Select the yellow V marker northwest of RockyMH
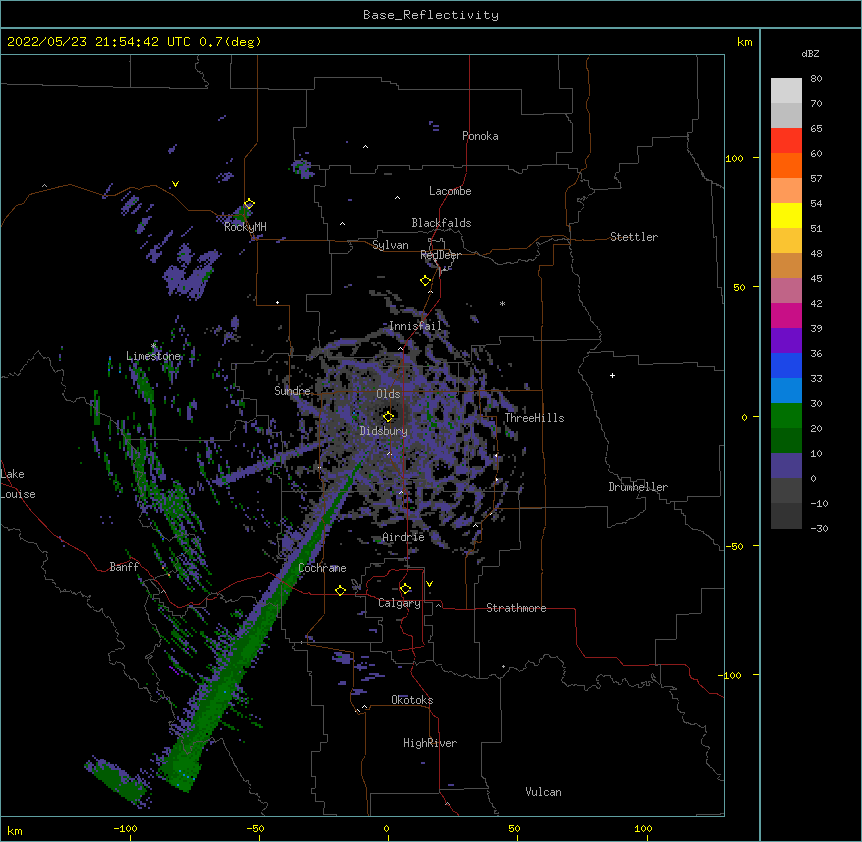862x842 pixels. click(x=175, y=184)
